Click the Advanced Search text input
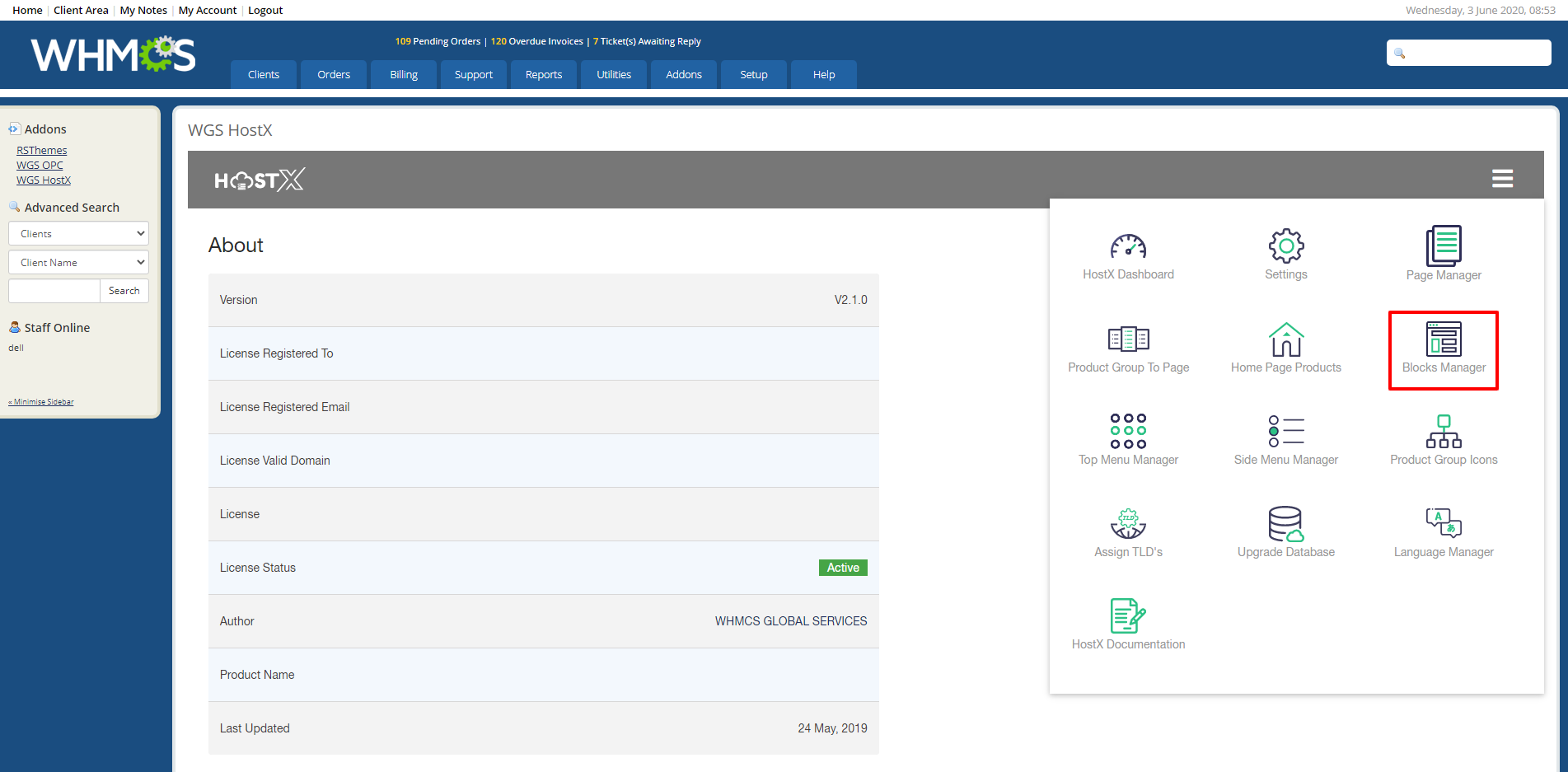This screenshot has height=772, width=1568. (x=54, y=291)
